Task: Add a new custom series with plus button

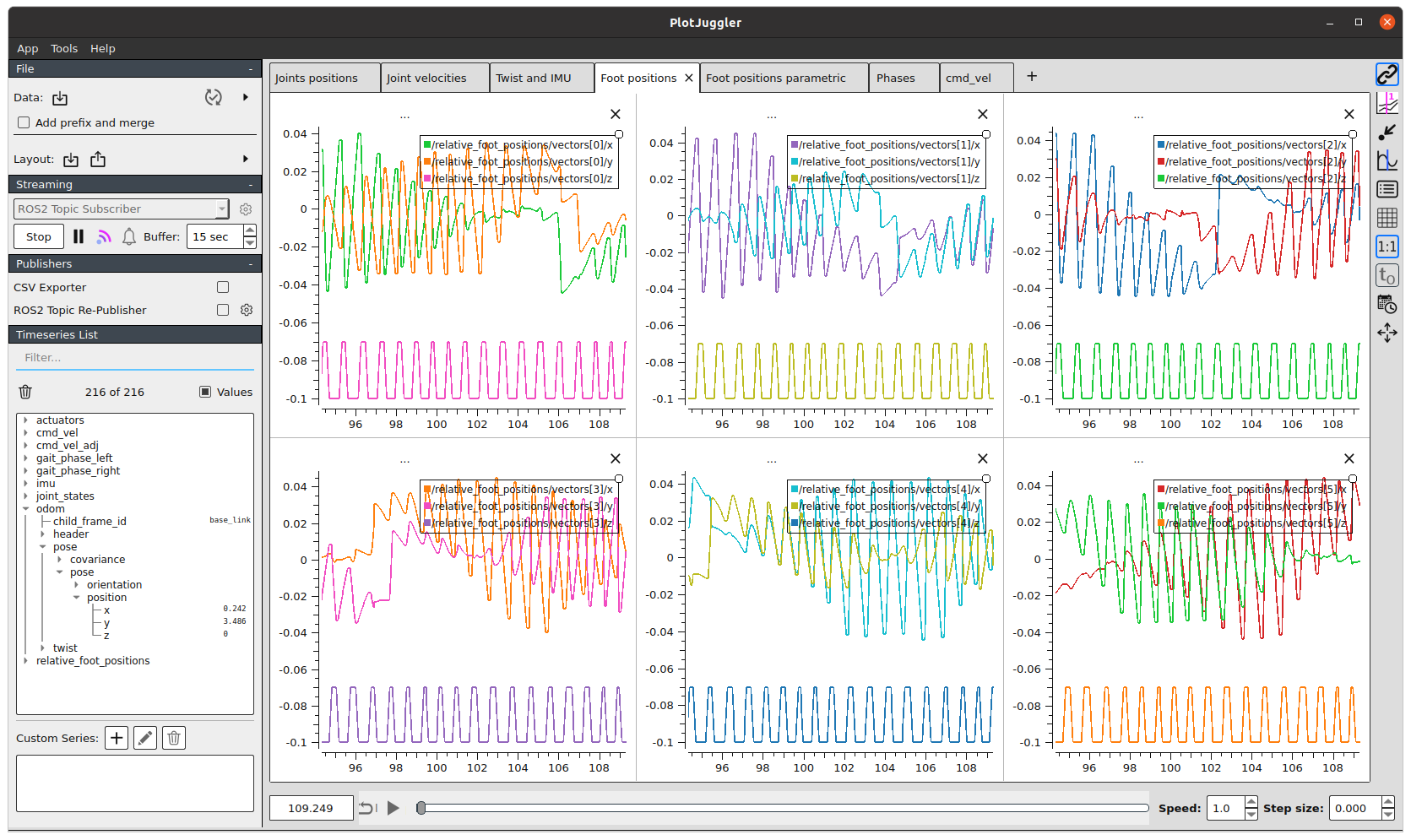Action: 117,738
